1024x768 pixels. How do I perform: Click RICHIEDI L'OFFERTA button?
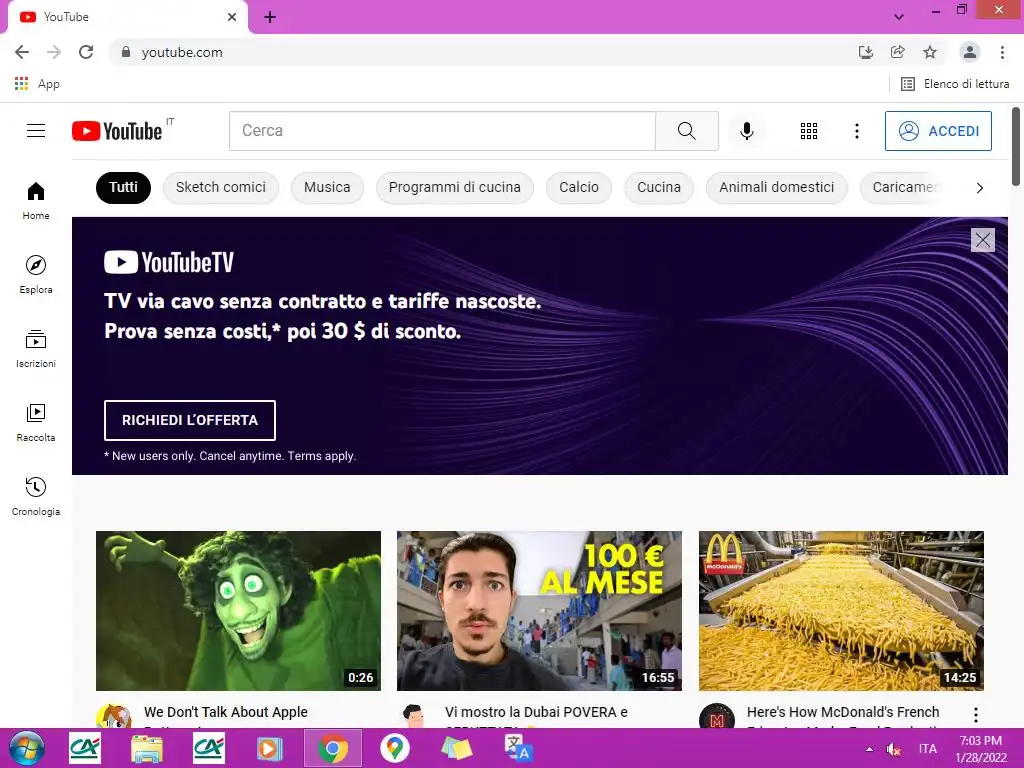pos(190,420)
